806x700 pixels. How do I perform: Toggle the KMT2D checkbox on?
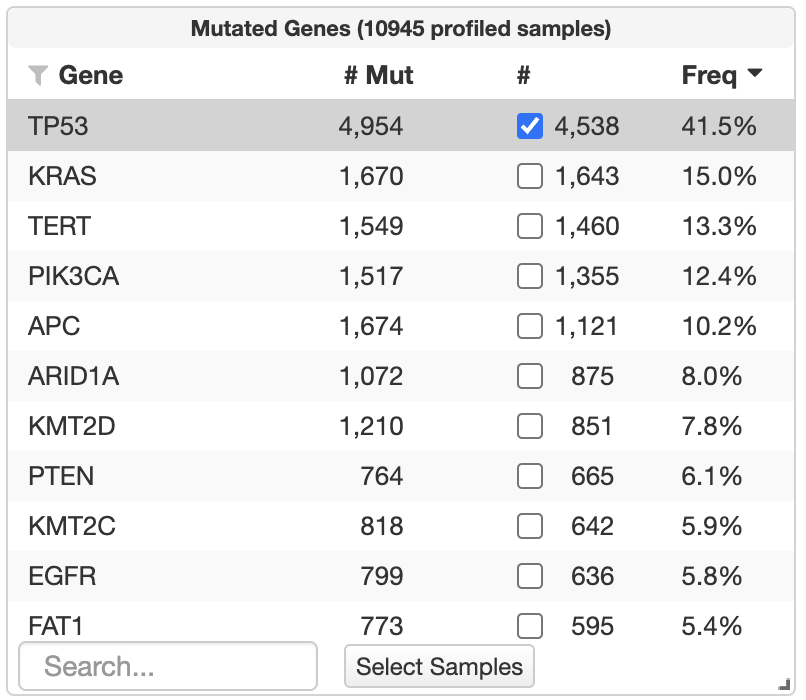pyautogui.click(x=529, y=426)
